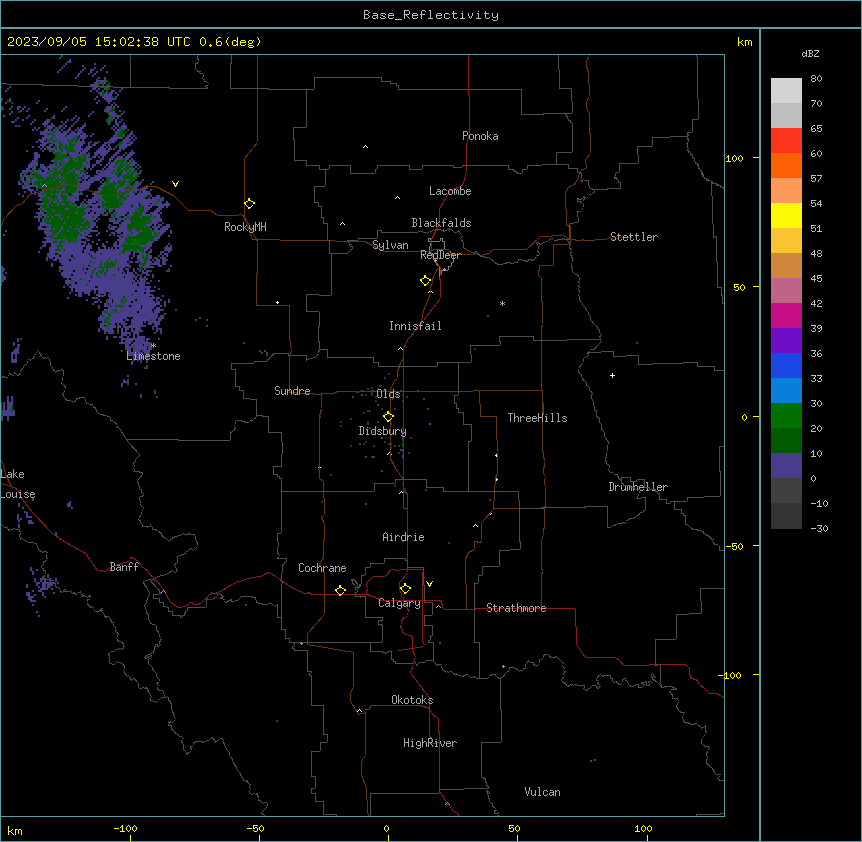The image size is (862, 842).
Task: Select the yellow diamond marker above Didsbury
Action: (388, 417)
